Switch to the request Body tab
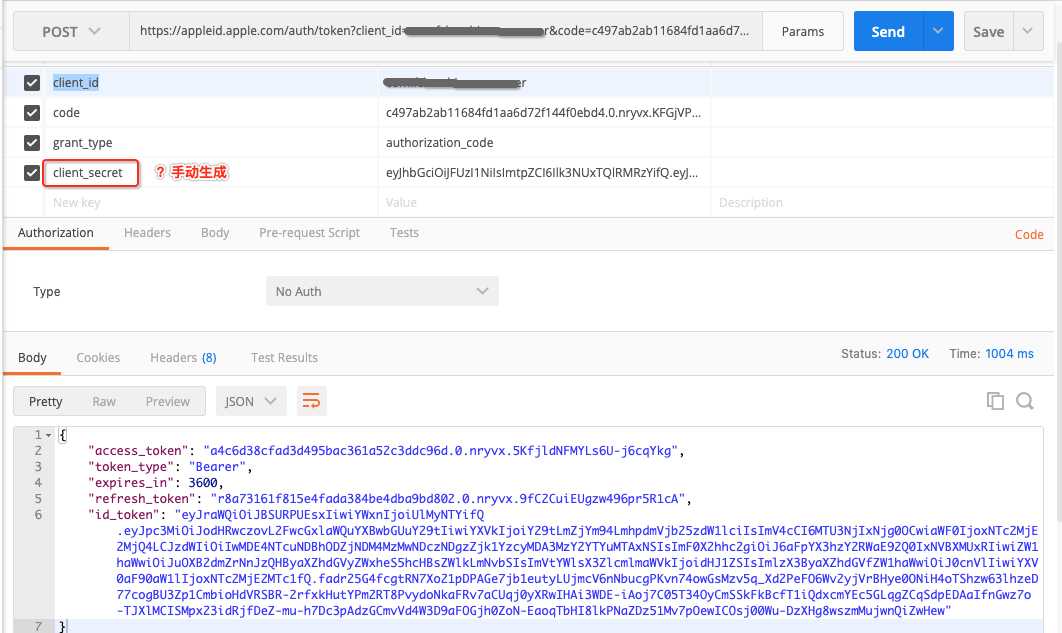This screenshot has width=1062, height=633. [215, 233]
